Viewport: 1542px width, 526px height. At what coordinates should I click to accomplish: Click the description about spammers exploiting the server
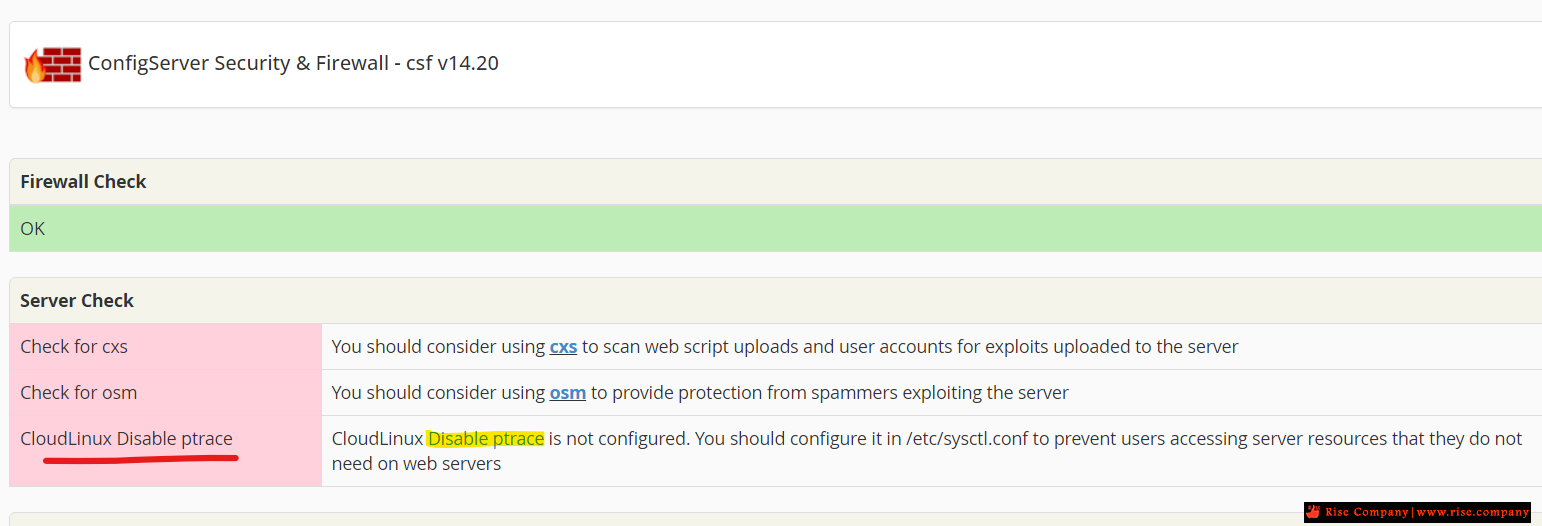click(700, 393)
